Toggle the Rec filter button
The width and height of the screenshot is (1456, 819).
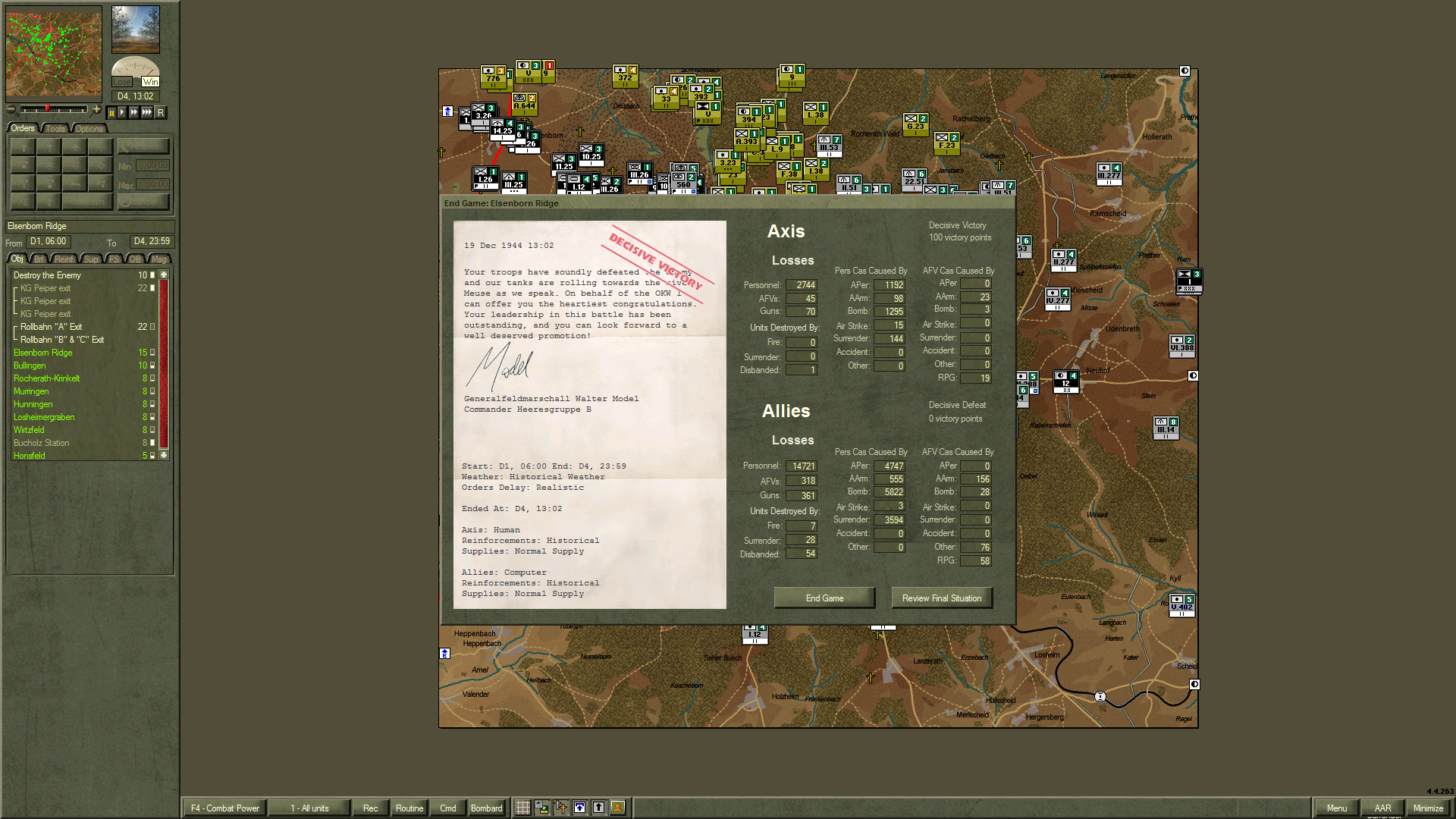(x=371, y=808)
